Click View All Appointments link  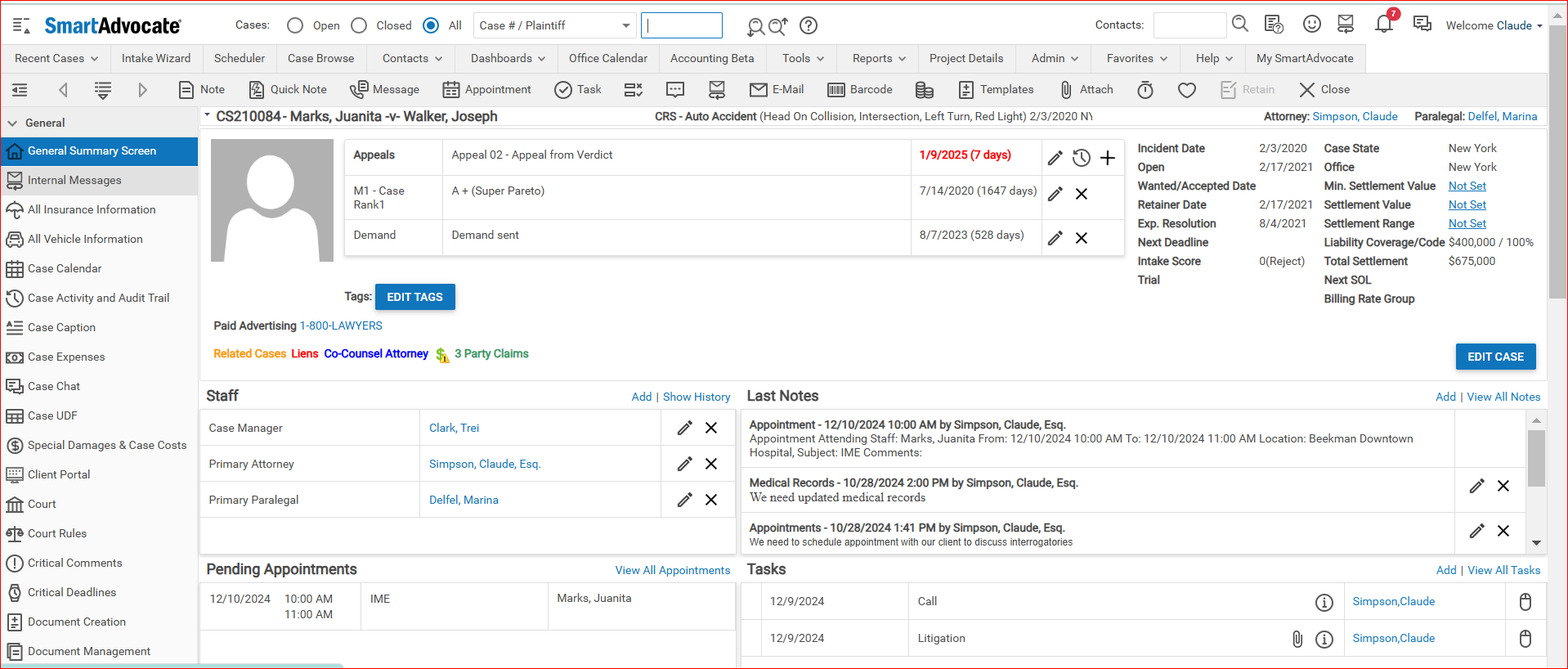coord(673,570)
